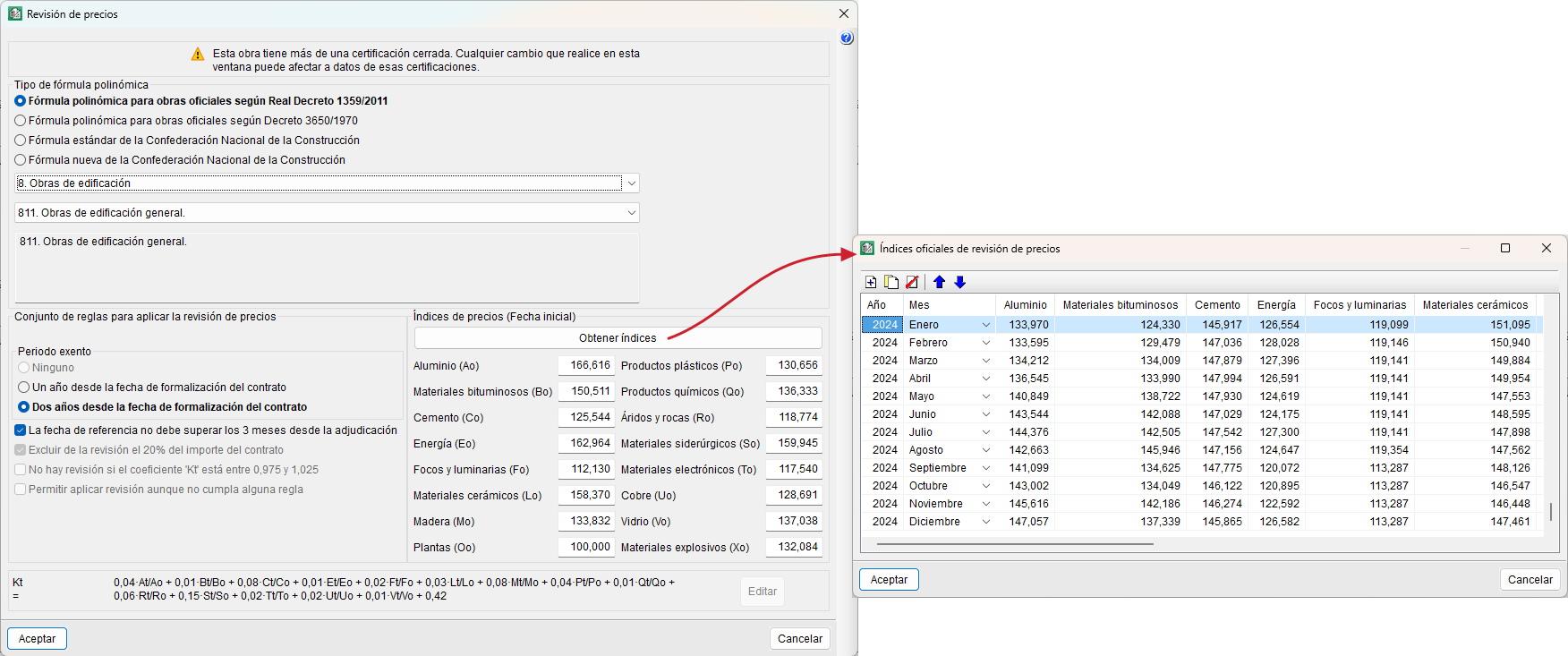
Task: Delete the selected row via red toolbar icon
Action: (912, 282)
